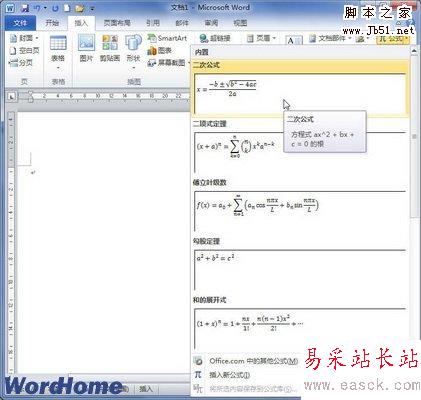Open the Customize Quick Access Toolbar dropdown
The height and width of the screenshot is (400, 421).
pyautogui.click(x=92, y=9)
